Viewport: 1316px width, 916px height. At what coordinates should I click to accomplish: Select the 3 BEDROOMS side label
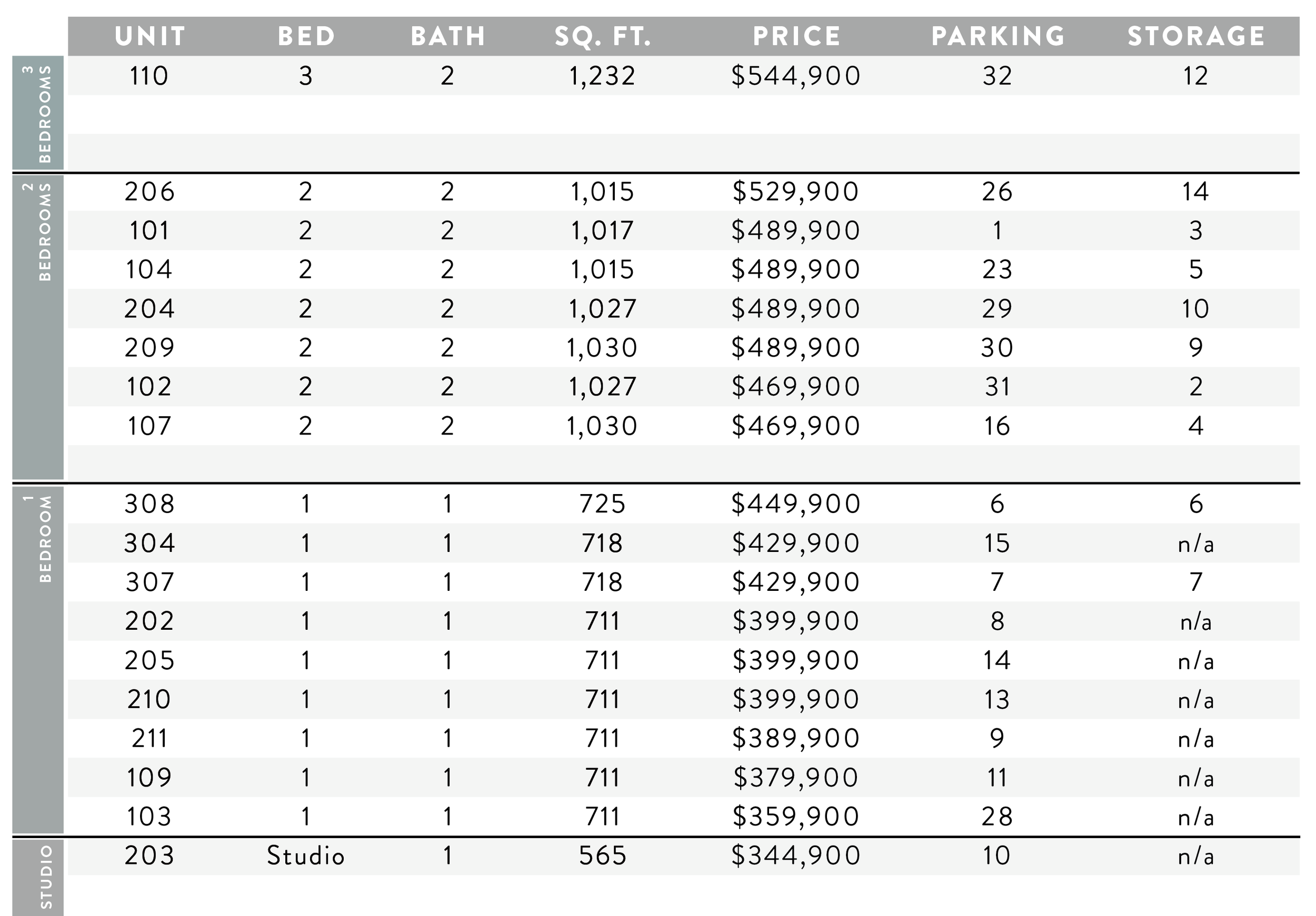pos(38,113)
